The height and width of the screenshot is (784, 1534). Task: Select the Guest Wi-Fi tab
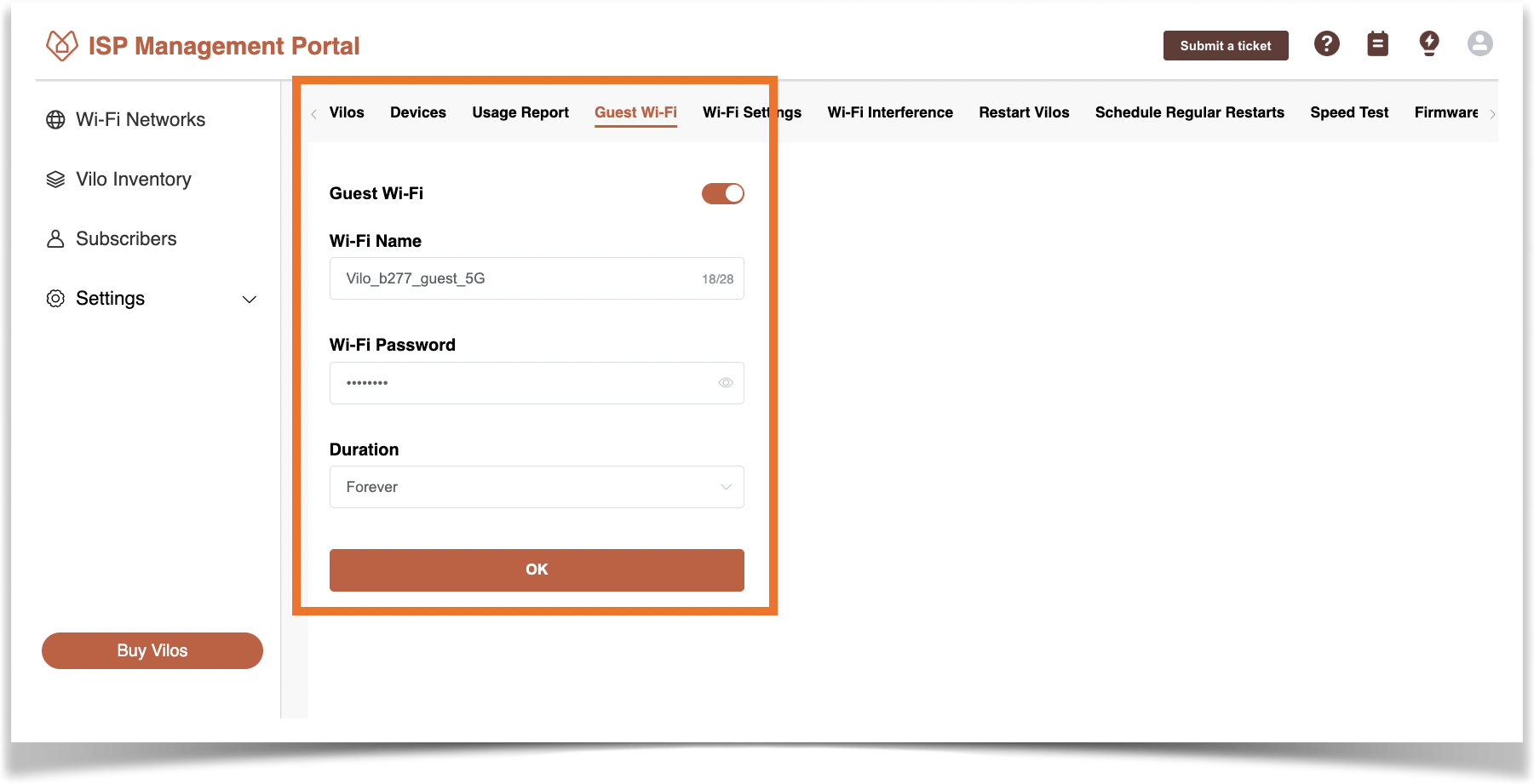pyautogui.click(x=635, y=112)
